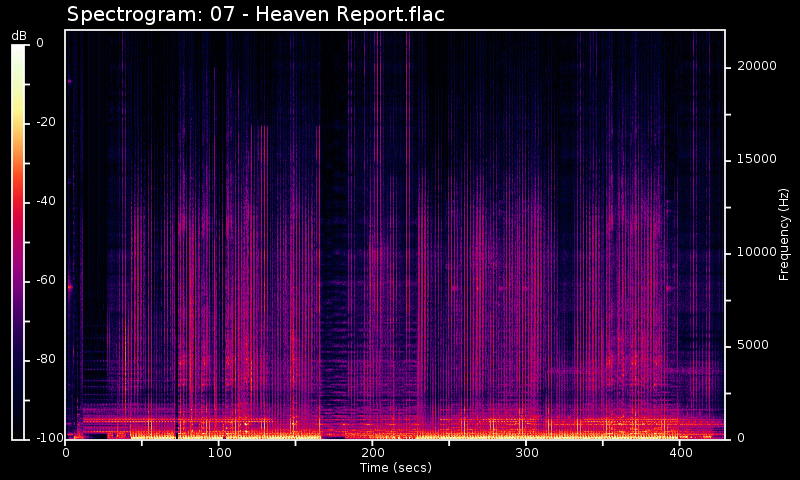The width and height of the screenshot is (800, 480).
Task: Click the 5000 frequency axis label
Action: click(754, 345)
